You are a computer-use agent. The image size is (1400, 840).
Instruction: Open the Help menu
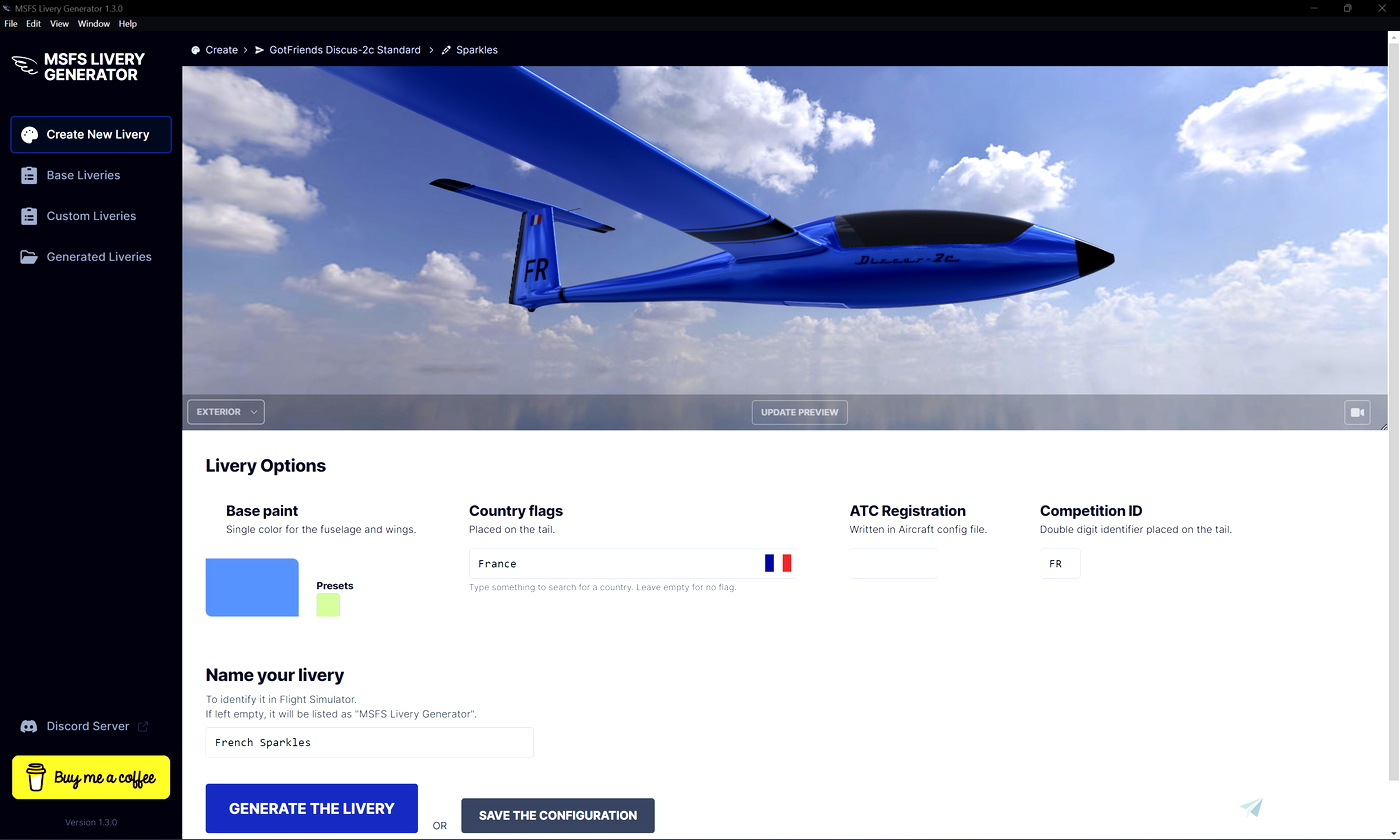coord(127,23)
